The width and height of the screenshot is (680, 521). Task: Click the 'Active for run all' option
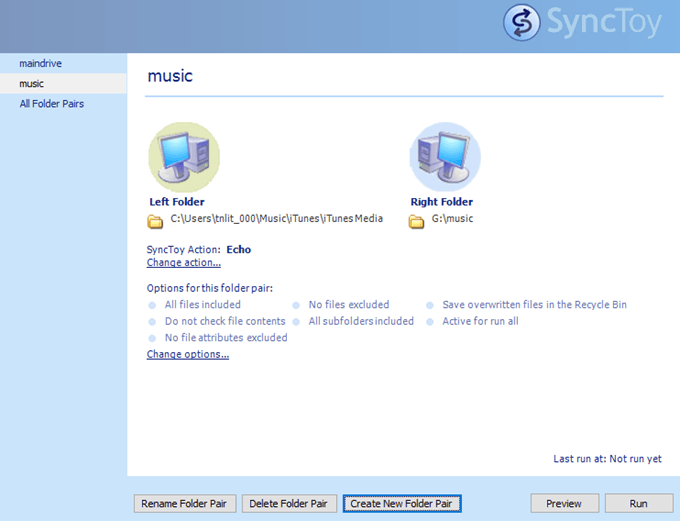pos(480,322)
